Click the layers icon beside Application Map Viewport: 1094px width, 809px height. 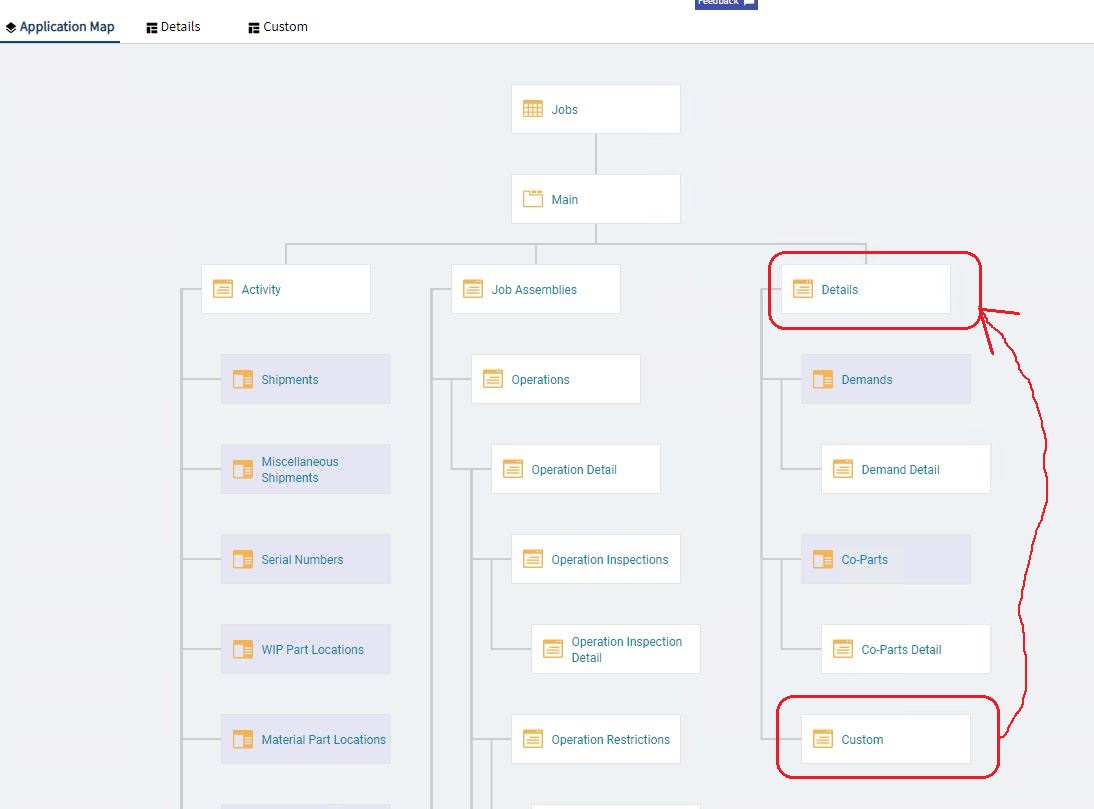(10, 28)
